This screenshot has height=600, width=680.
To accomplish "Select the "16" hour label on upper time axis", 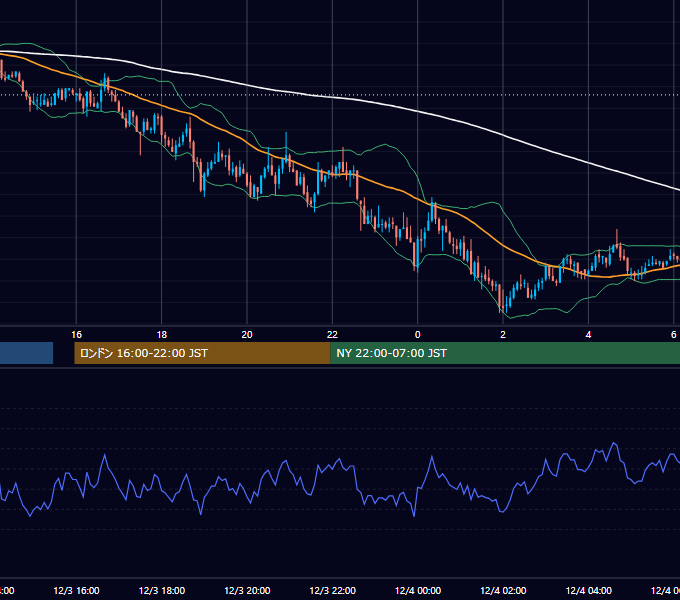I will coord(76,334).
